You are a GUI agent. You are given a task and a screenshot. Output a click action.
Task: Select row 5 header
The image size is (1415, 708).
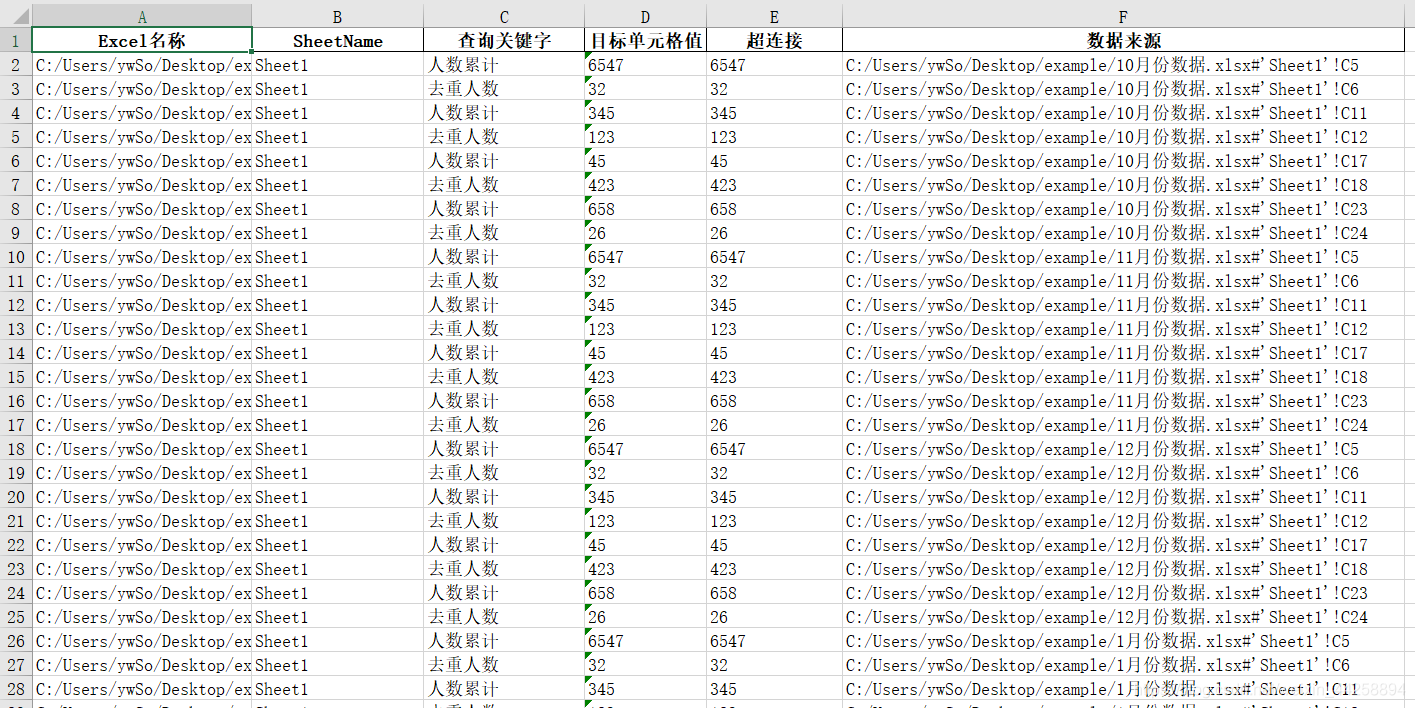(x=16, y=137)
